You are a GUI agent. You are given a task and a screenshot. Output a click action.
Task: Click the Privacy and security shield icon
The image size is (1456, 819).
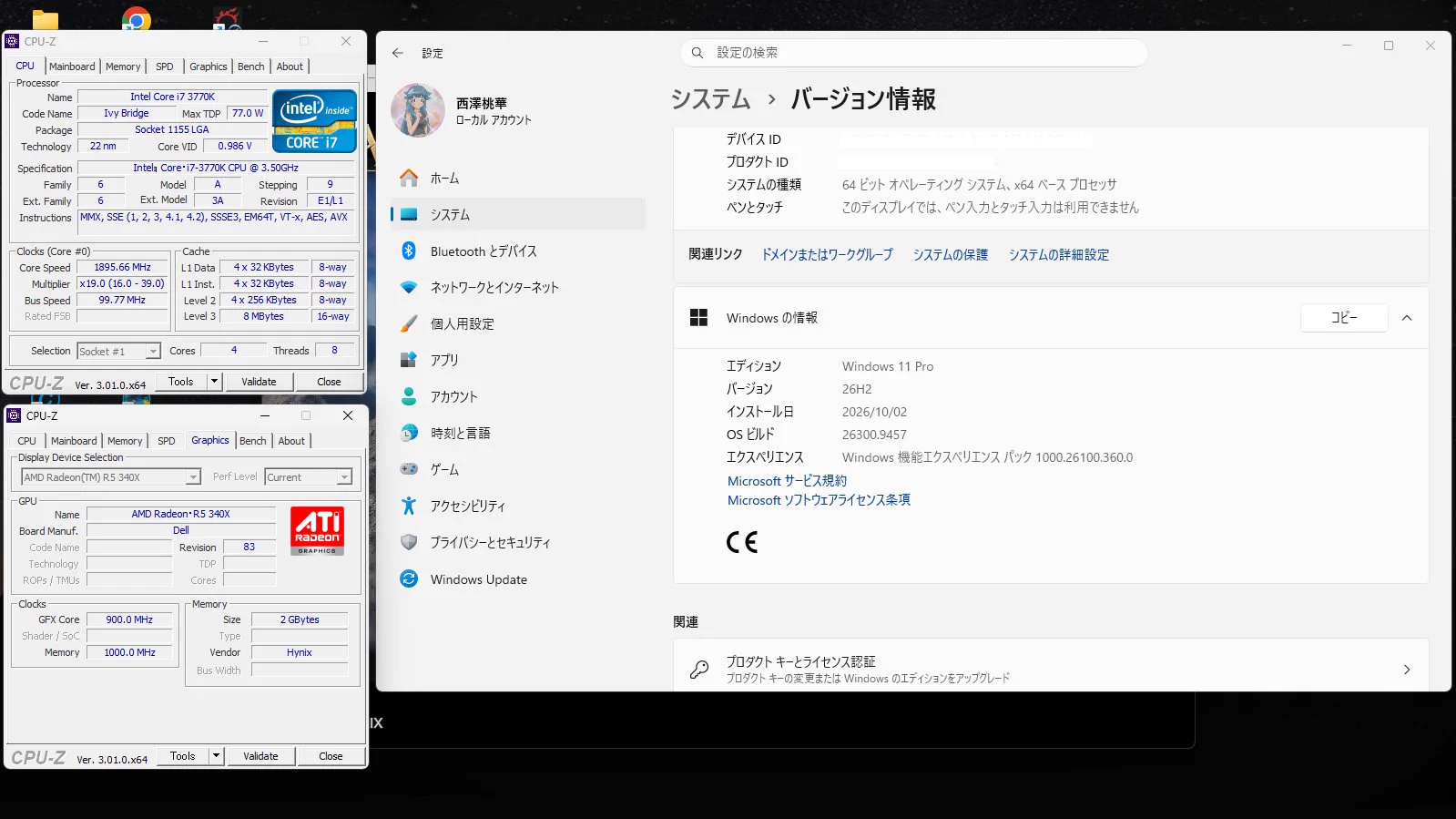(409, 542)
